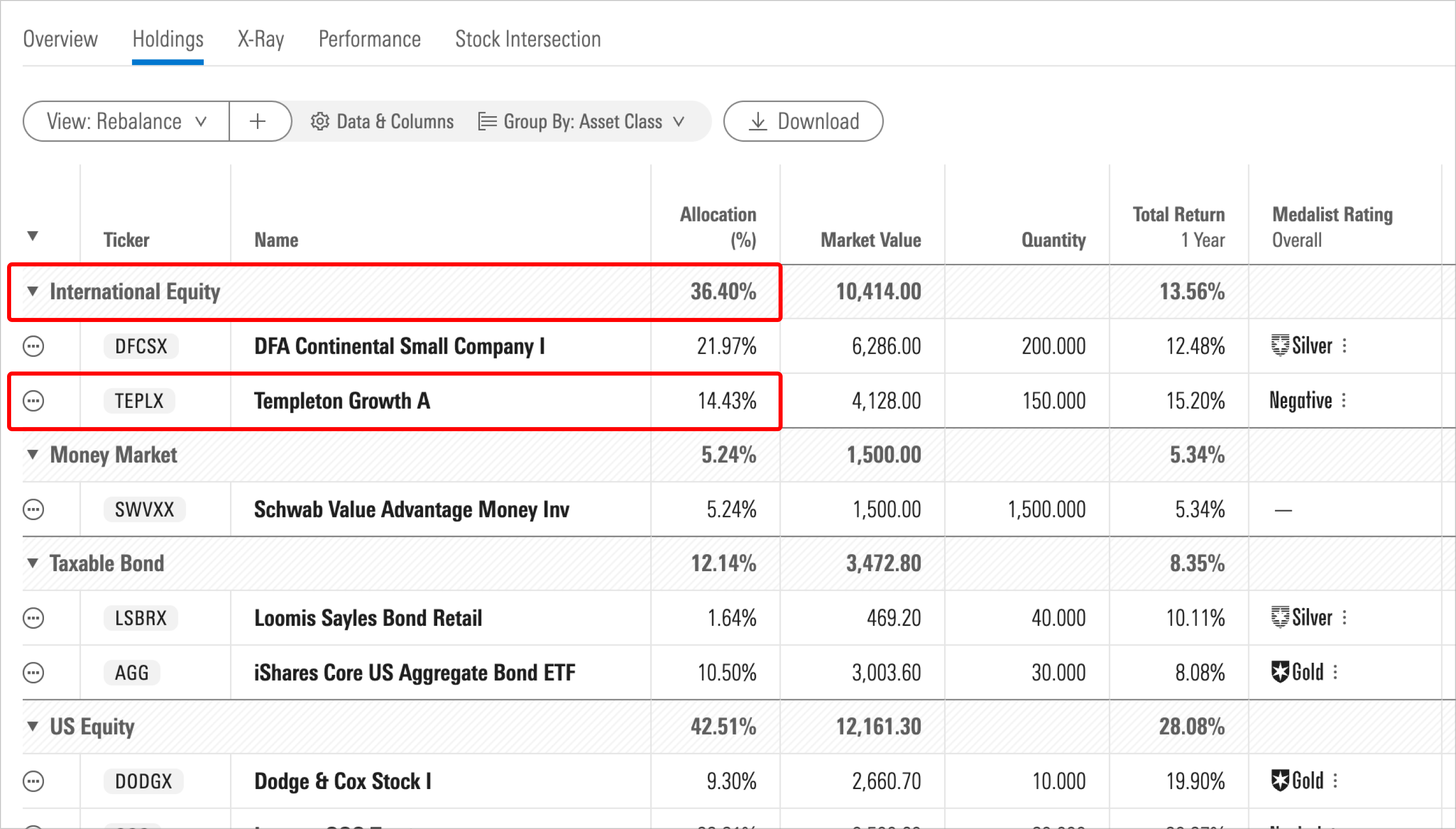Click Silver medal badge icon for LSBRX

(1280, 617)
